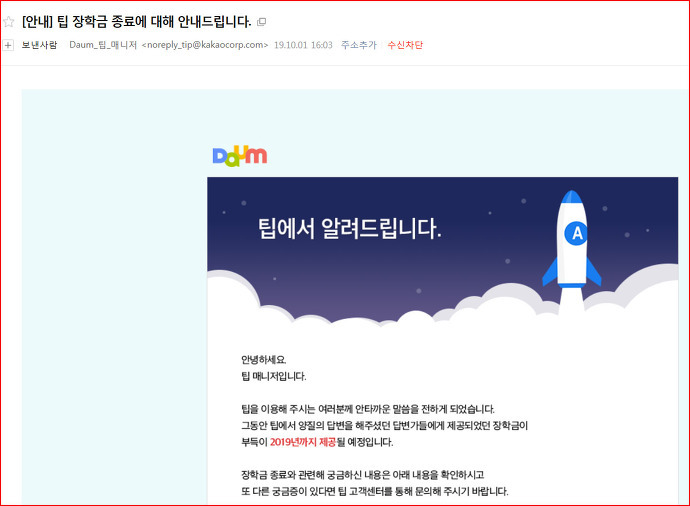Click the line starting 장학금 종료와 관련해
Viewport: 690px width, 506px height.
point(363,475)
